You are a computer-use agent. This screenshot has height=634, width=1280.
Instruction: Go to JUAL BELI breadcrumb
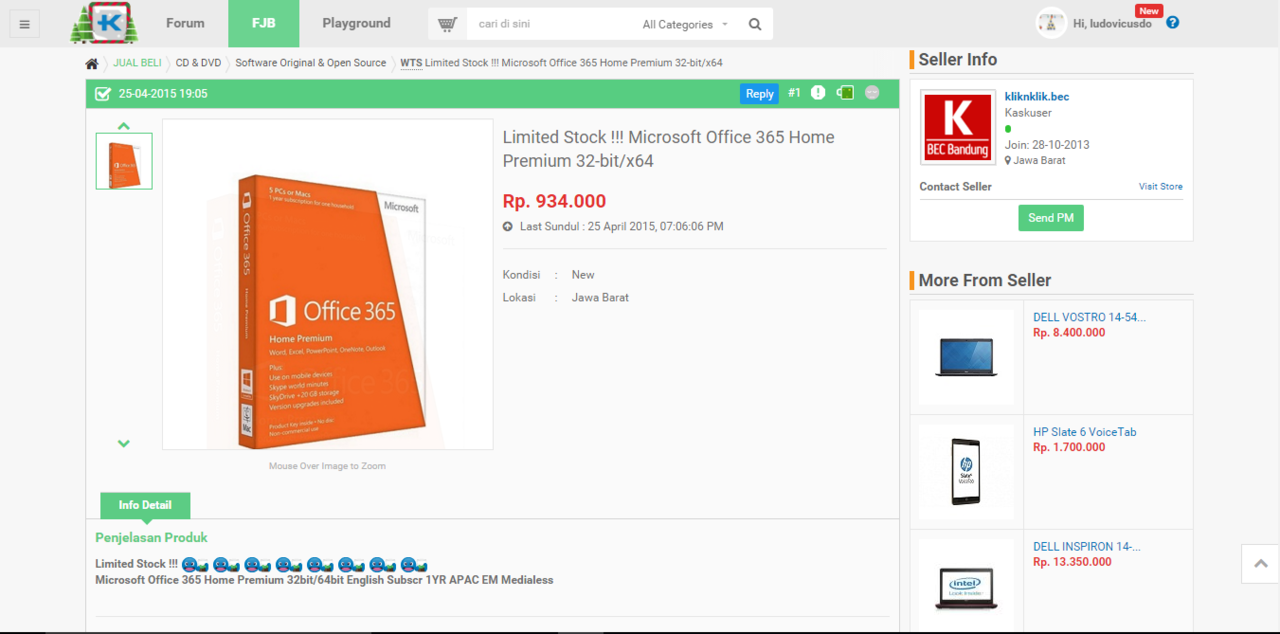pyautogui.click(x=137, y=63)
